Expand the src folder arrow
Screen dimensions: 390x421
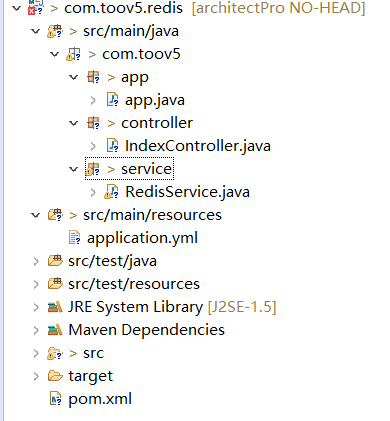click(36, 353)
